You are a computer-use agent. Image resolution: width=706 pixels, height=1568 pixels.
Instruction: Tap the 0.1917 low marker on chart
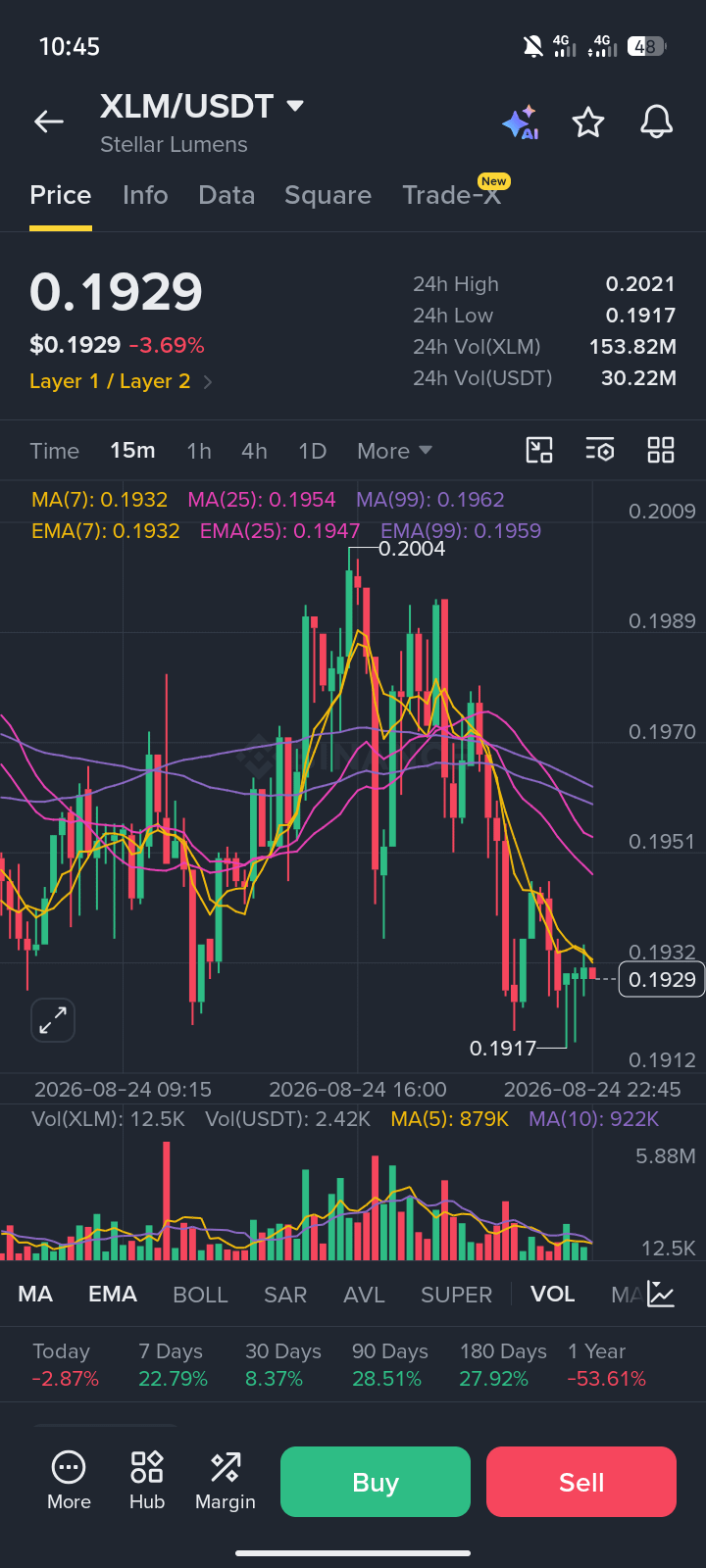click(503, 1049)
